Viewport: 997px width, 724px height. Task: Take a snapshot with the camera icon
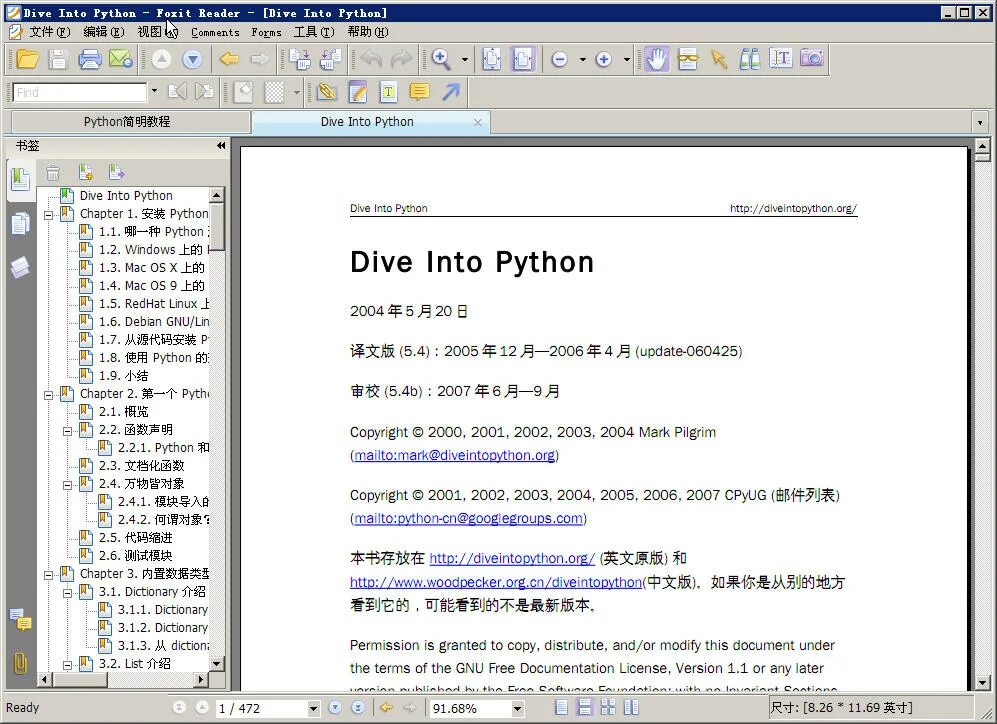pyautogui.click(x=812, y=58)
